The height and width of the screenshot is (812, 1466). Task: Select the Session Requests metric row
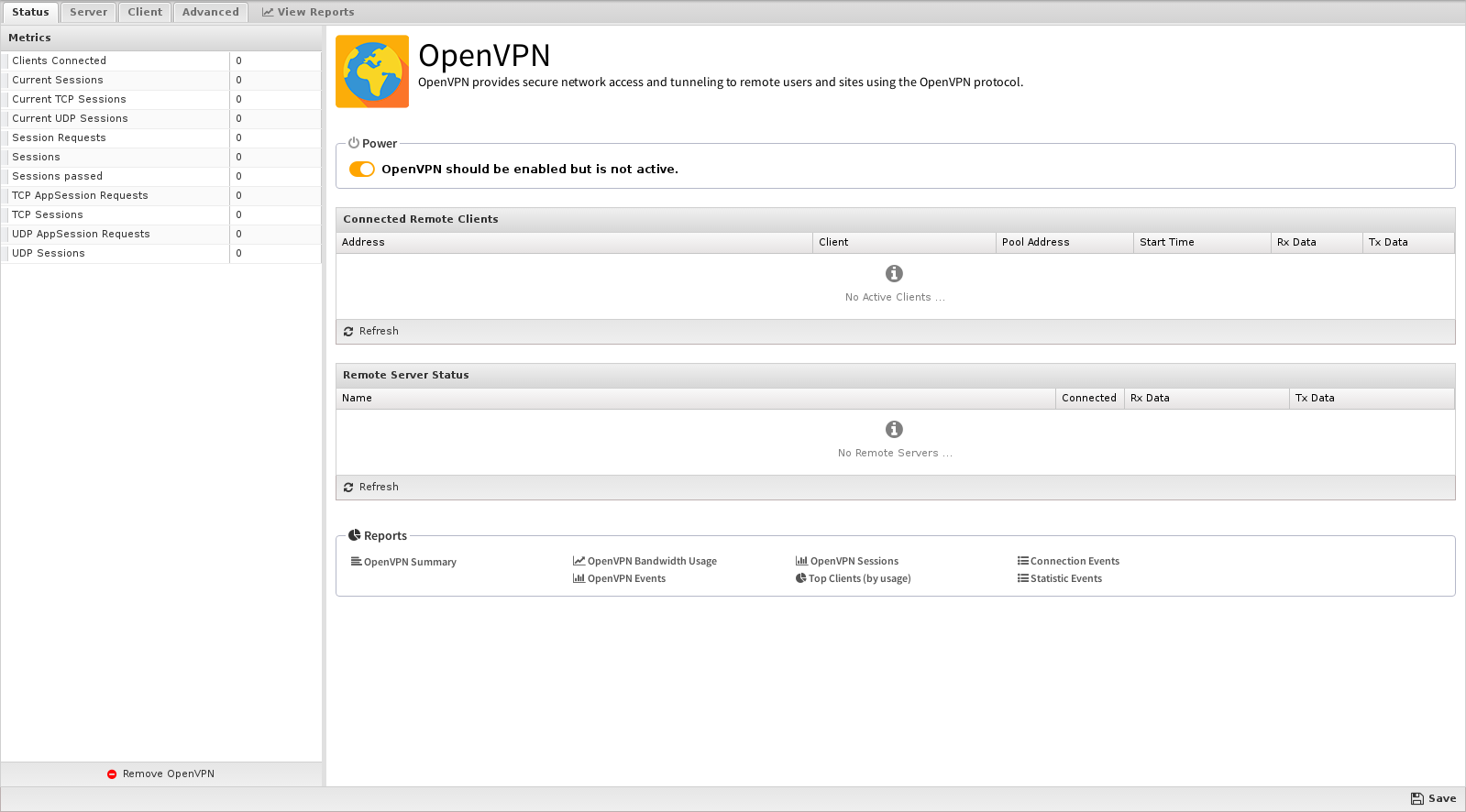click(x=161, y=137)
